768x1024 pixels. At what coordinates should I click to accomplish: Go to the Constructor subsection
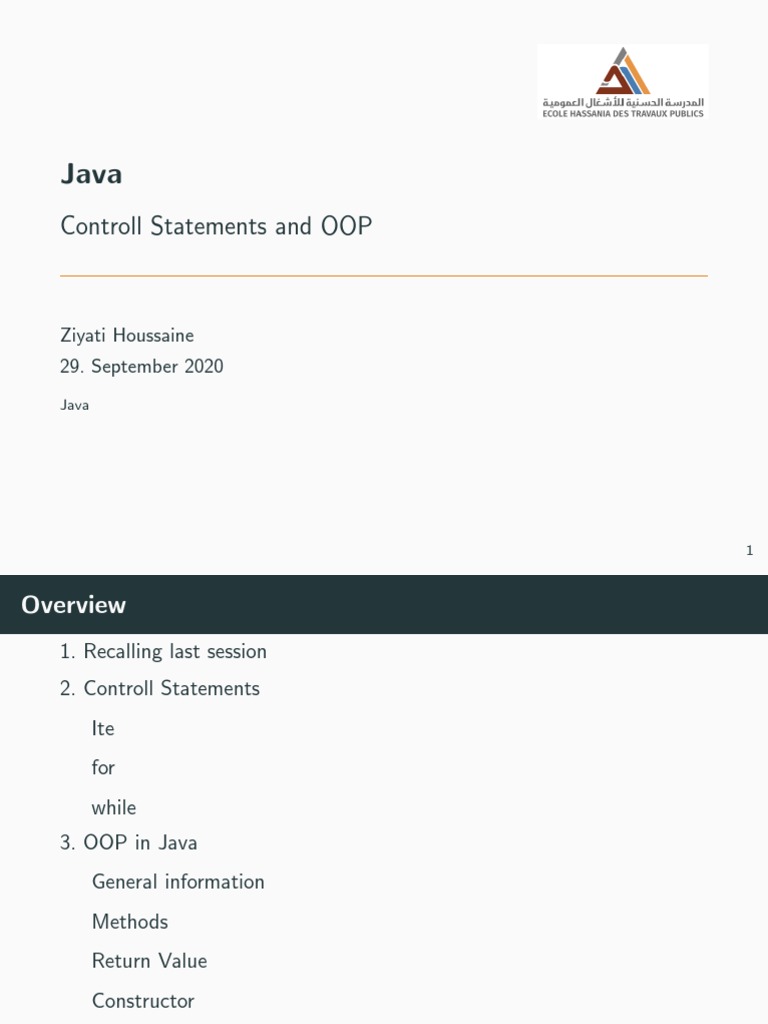tap(143, 1000)
